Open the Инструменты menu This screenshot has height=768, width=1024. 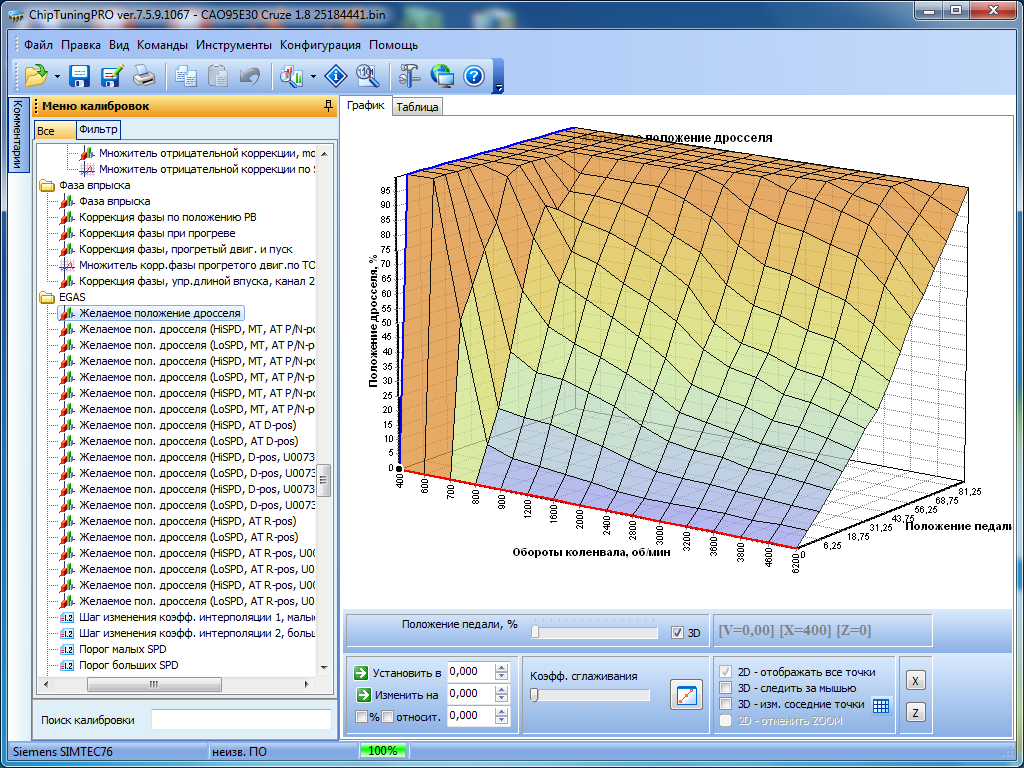coord(234,45)
